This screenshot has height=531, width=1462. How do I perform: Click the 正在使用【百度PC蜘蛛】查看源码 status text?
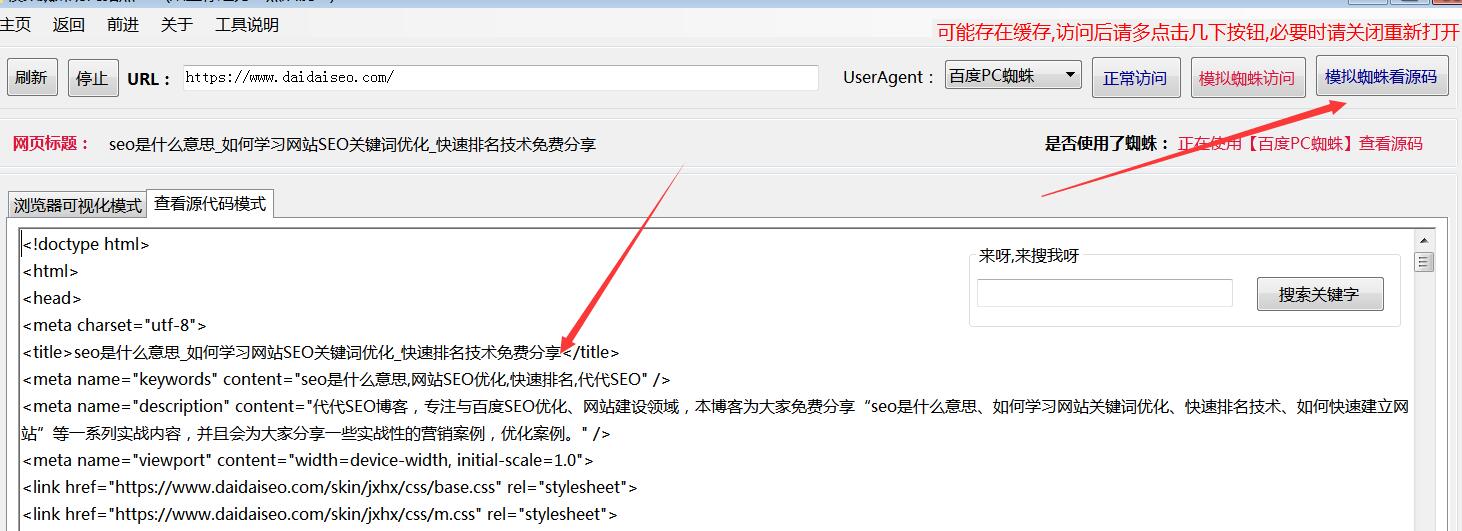(1300, 143)
